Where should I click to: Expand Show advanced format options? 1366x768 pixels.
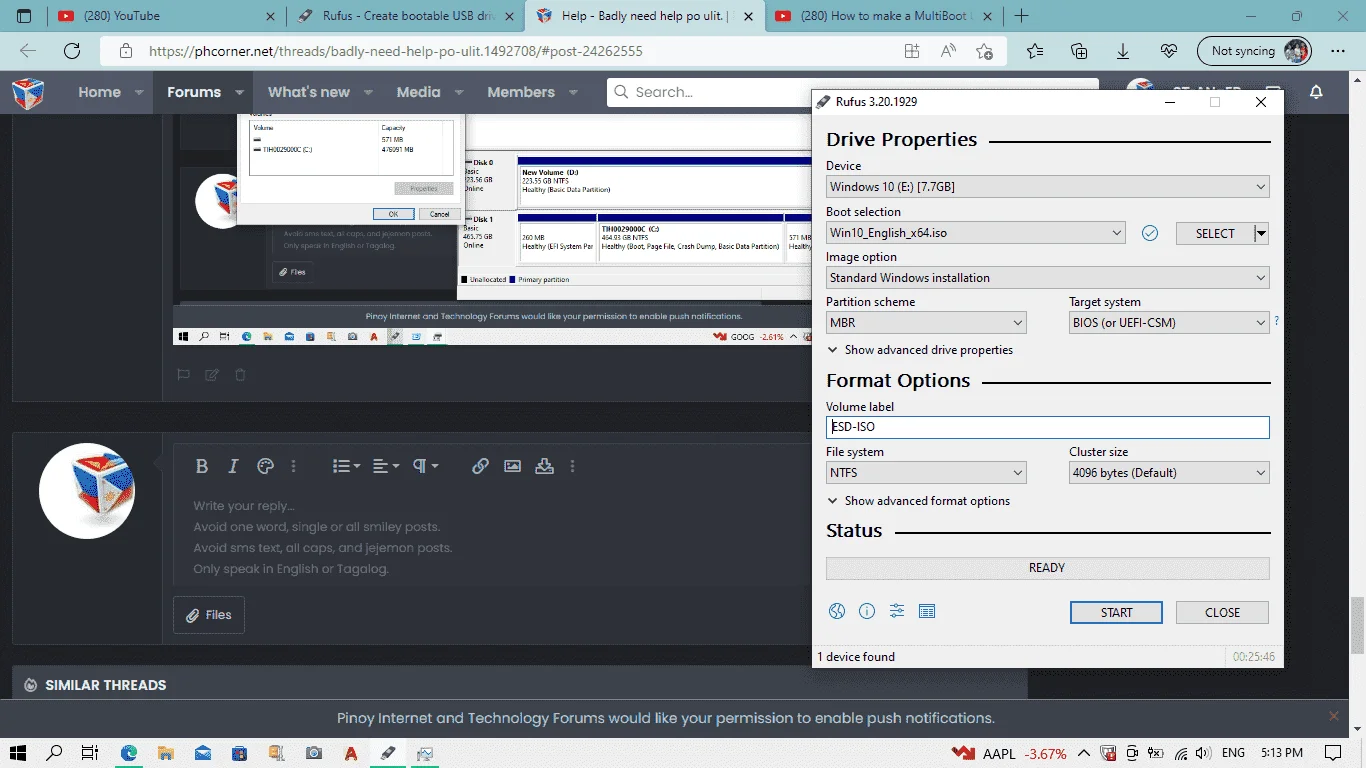[x=919, y=501]
